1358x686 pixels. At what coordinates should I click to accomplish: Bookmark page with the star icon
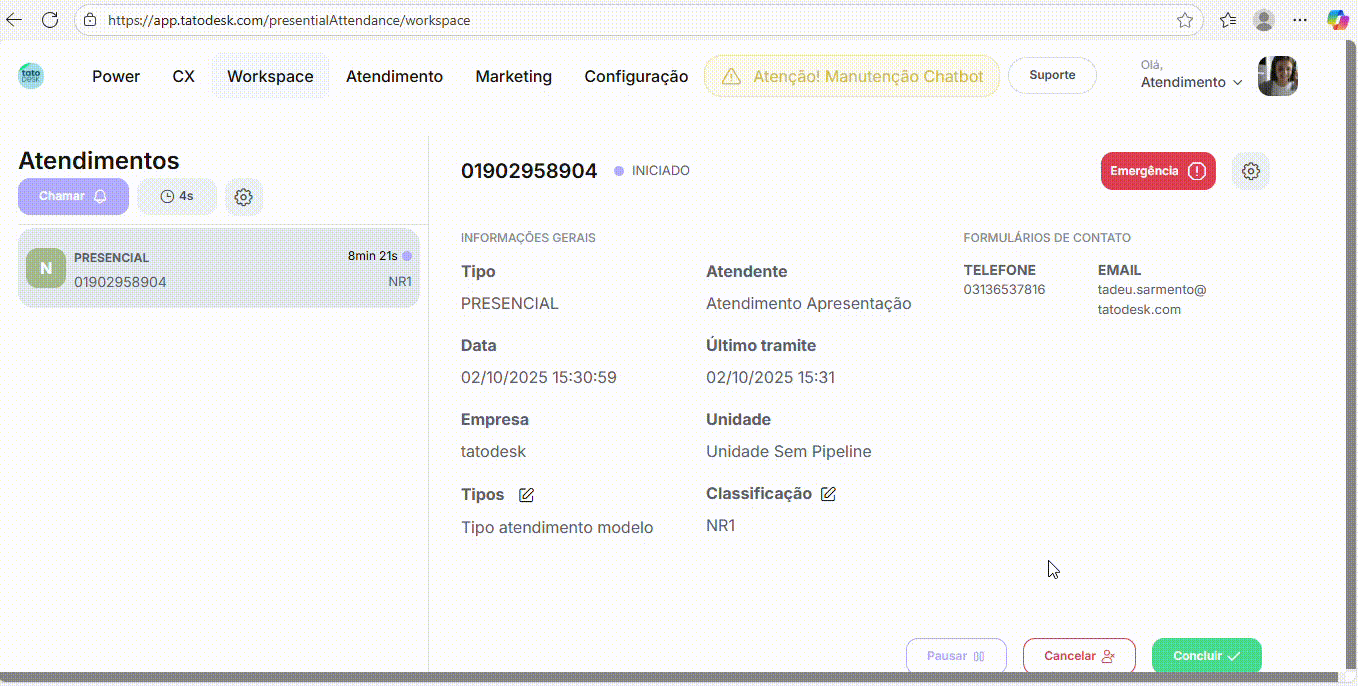pos(1185,20)
